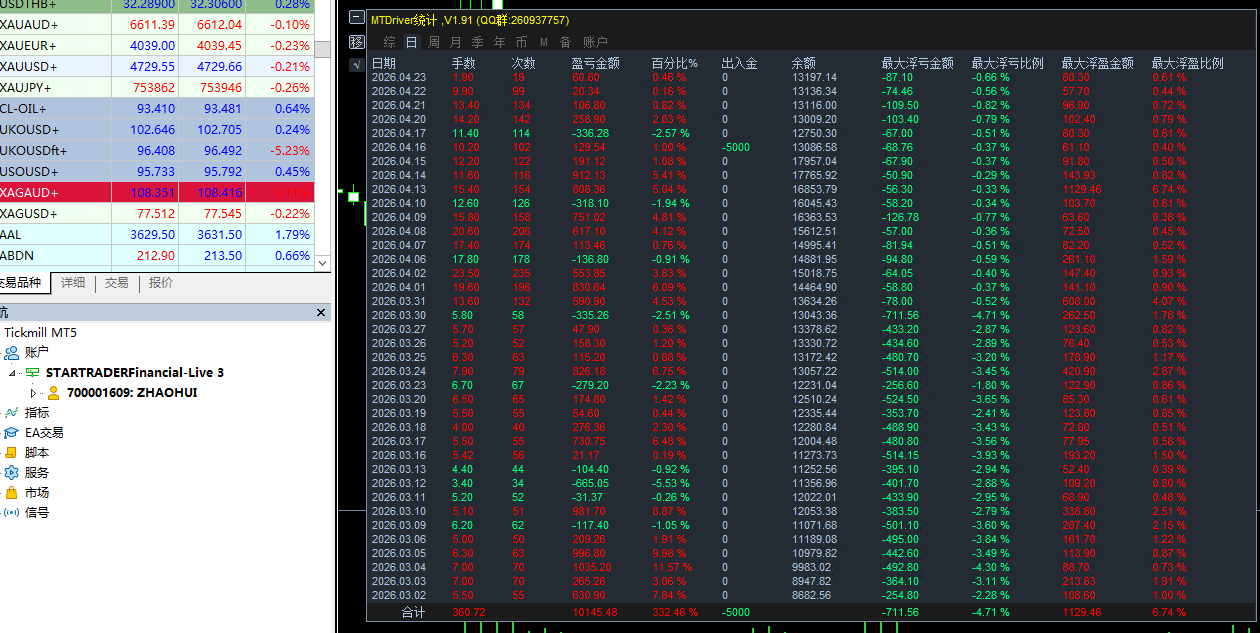Click the 信号 signals icon in Navigator
The height and width of the screenshot is (633, 1260).
point(12,512)
